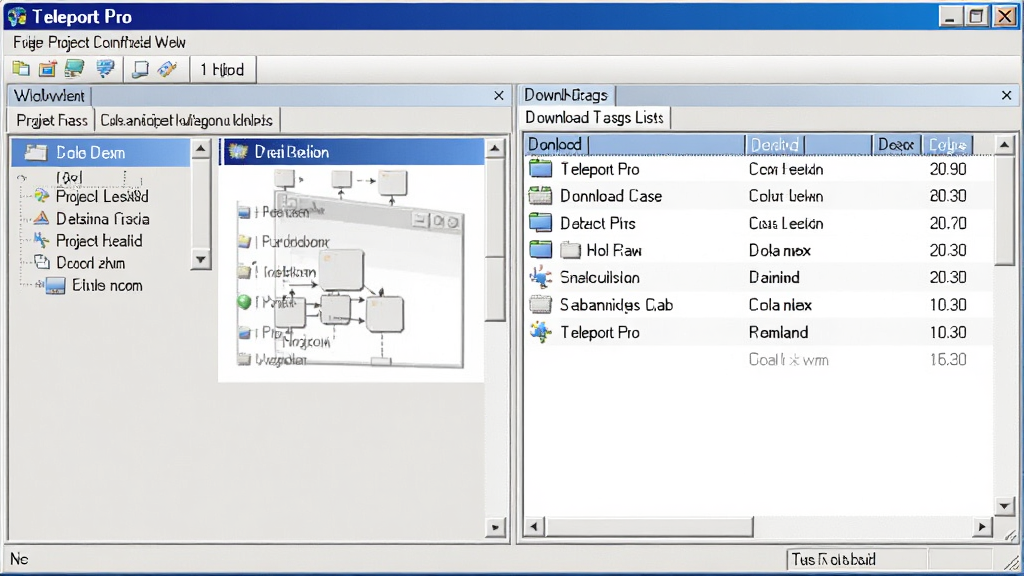Click the blue pencil-like toolbar icon
This screenshot has width=1024, height=576.
(x=168, y=69)
